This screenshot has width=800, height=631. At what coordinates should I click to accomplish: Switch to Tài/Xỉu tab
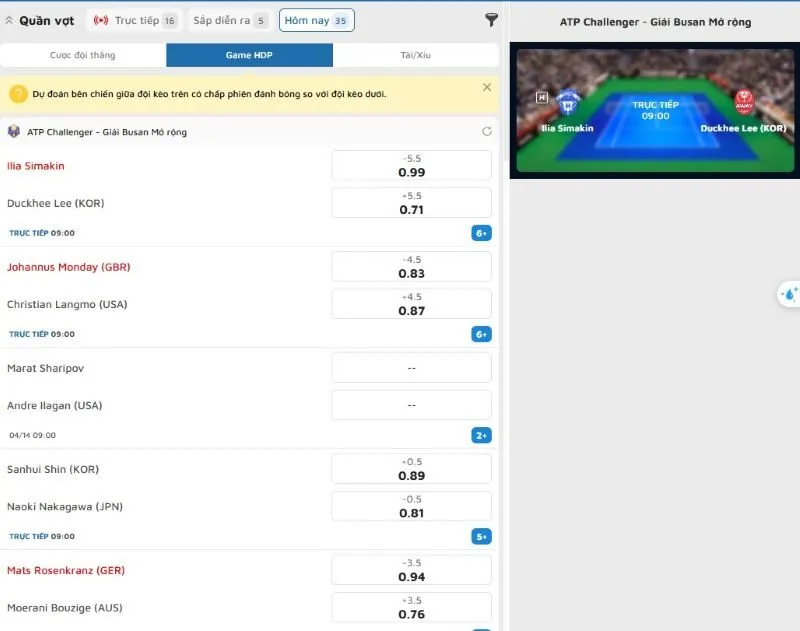click(x=415, y=56)
